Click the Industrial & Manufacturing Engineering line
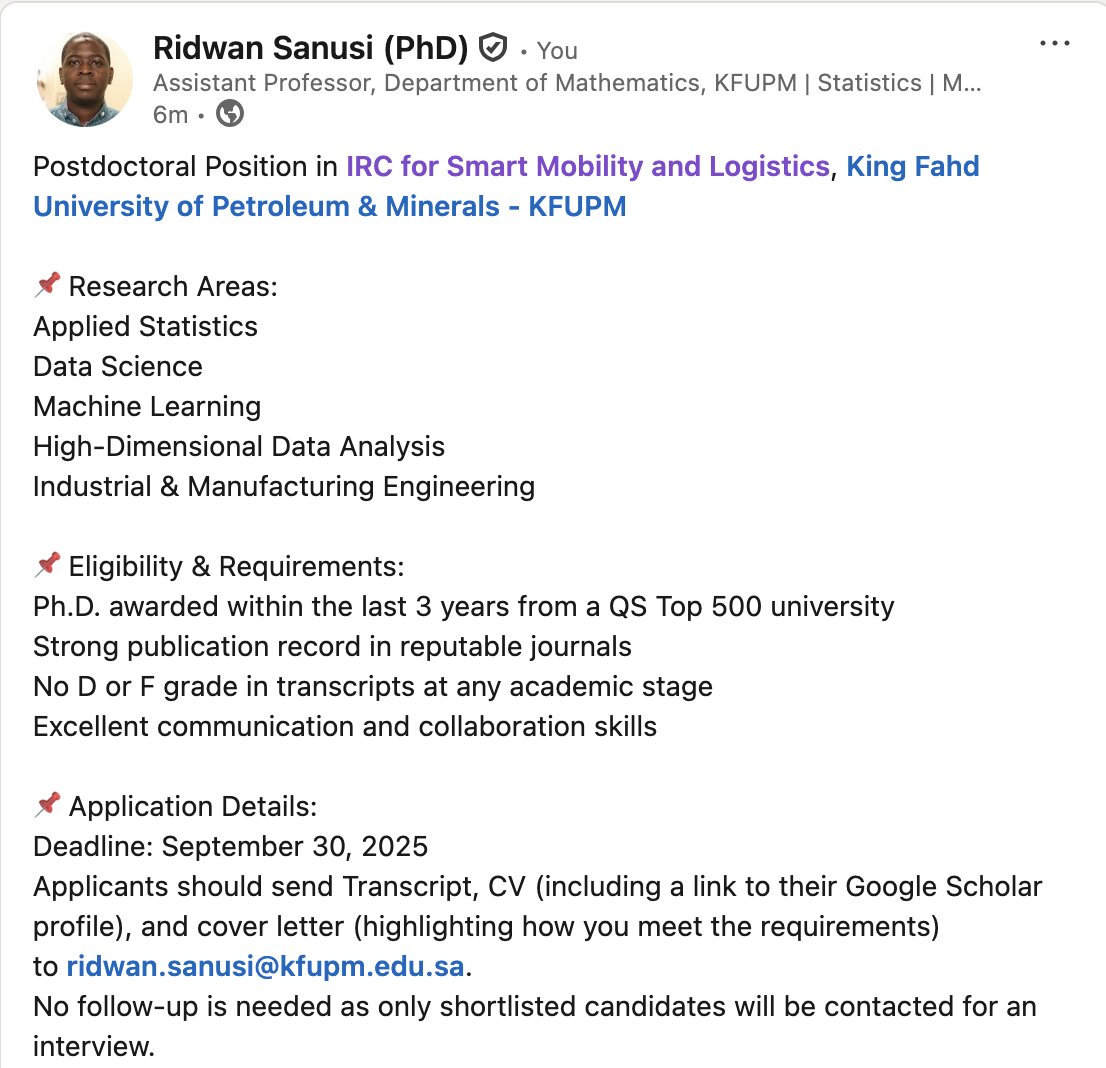 pyautogui.click(x=284, y=487)
